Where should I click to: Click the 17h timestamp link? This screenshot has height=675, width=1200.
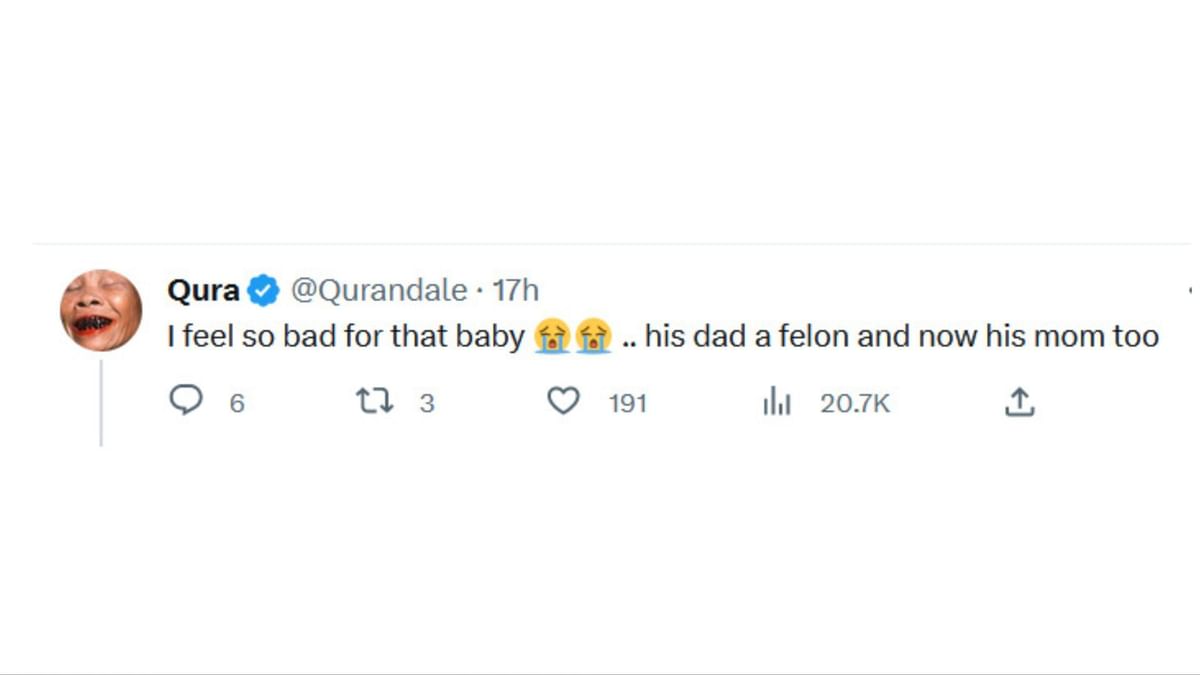516,291
